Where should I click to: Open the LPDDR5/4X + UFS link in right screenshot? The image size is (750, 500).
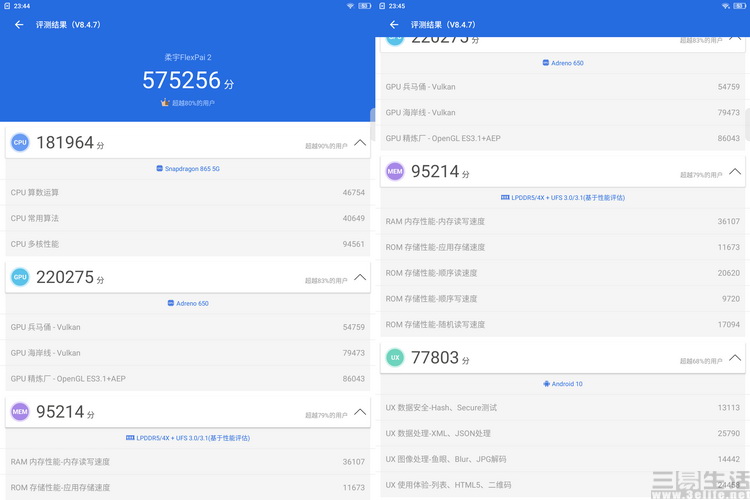tap(563, 197)
